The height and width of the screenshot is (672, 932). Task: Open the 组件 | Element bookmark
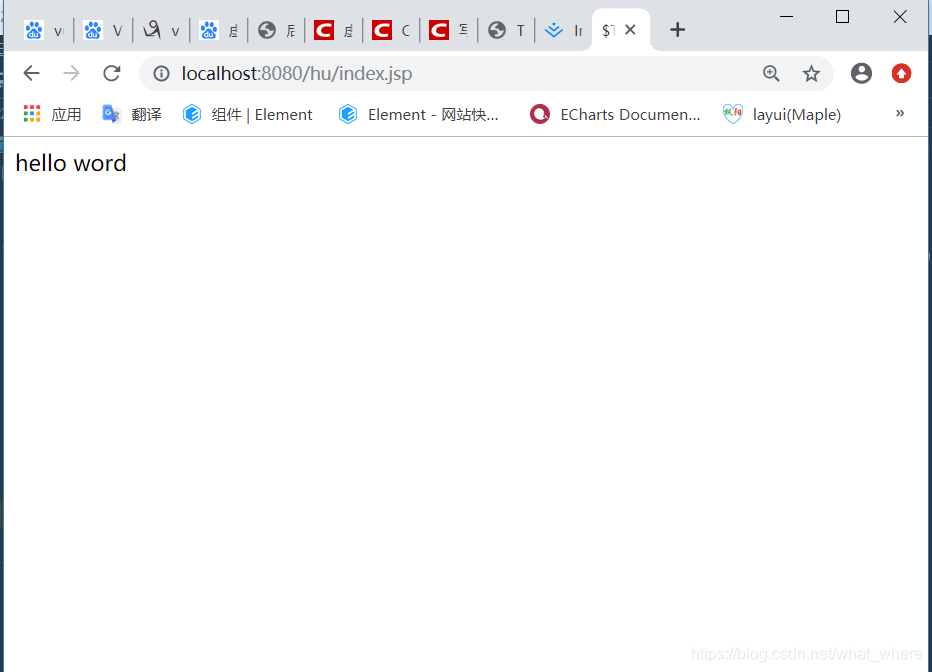click(x=247, y=114)
